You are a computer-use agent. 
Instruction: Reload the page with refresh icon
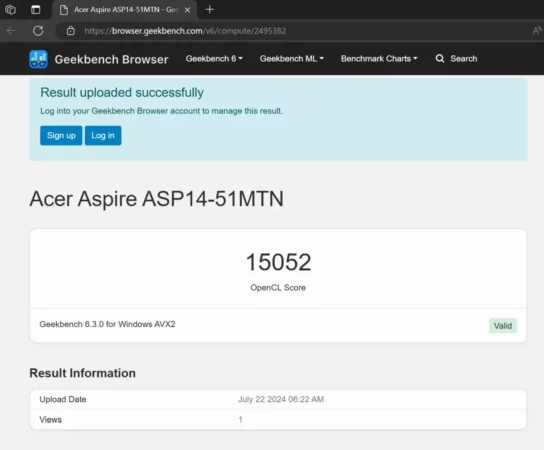(x=38, y=31)
